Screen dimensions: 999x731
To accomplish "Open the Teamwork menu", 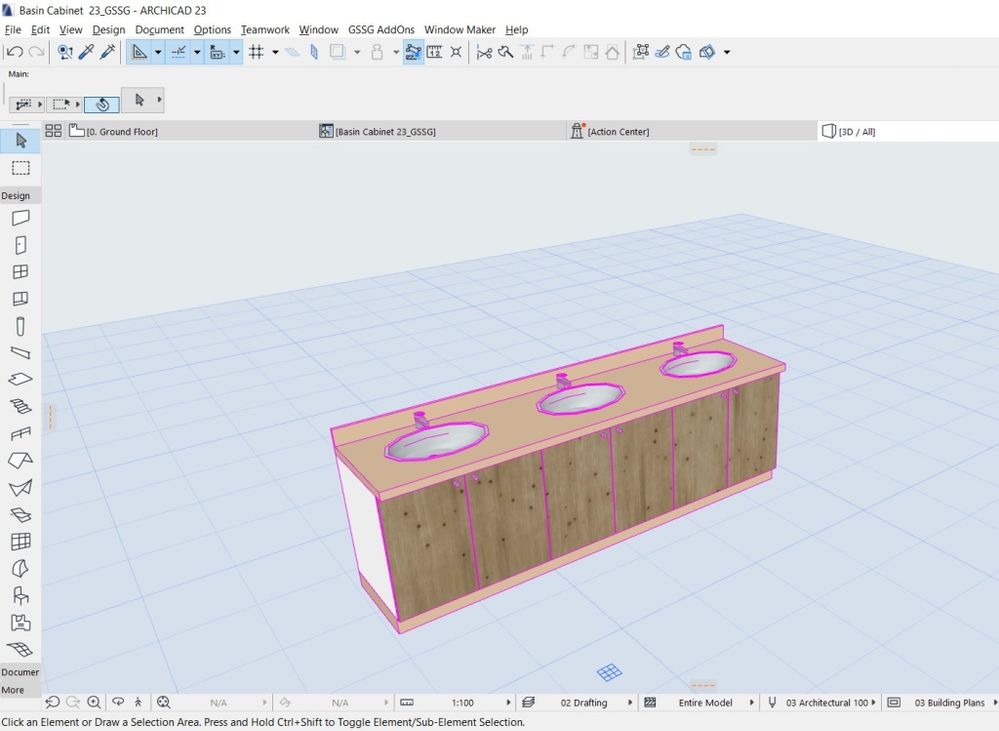I will [263, 30].
